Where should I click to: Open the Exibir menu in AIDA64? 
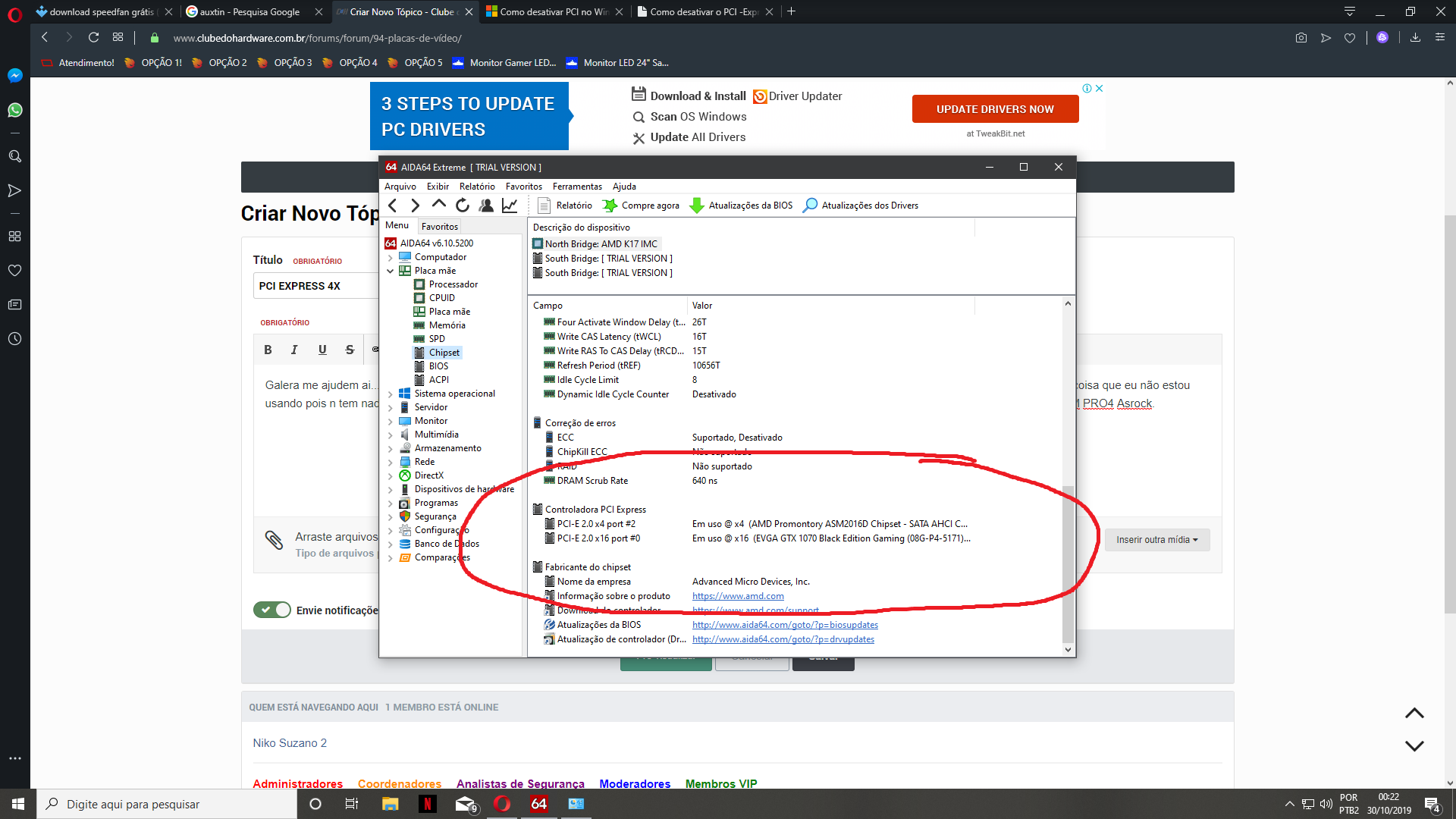[438, 187]
